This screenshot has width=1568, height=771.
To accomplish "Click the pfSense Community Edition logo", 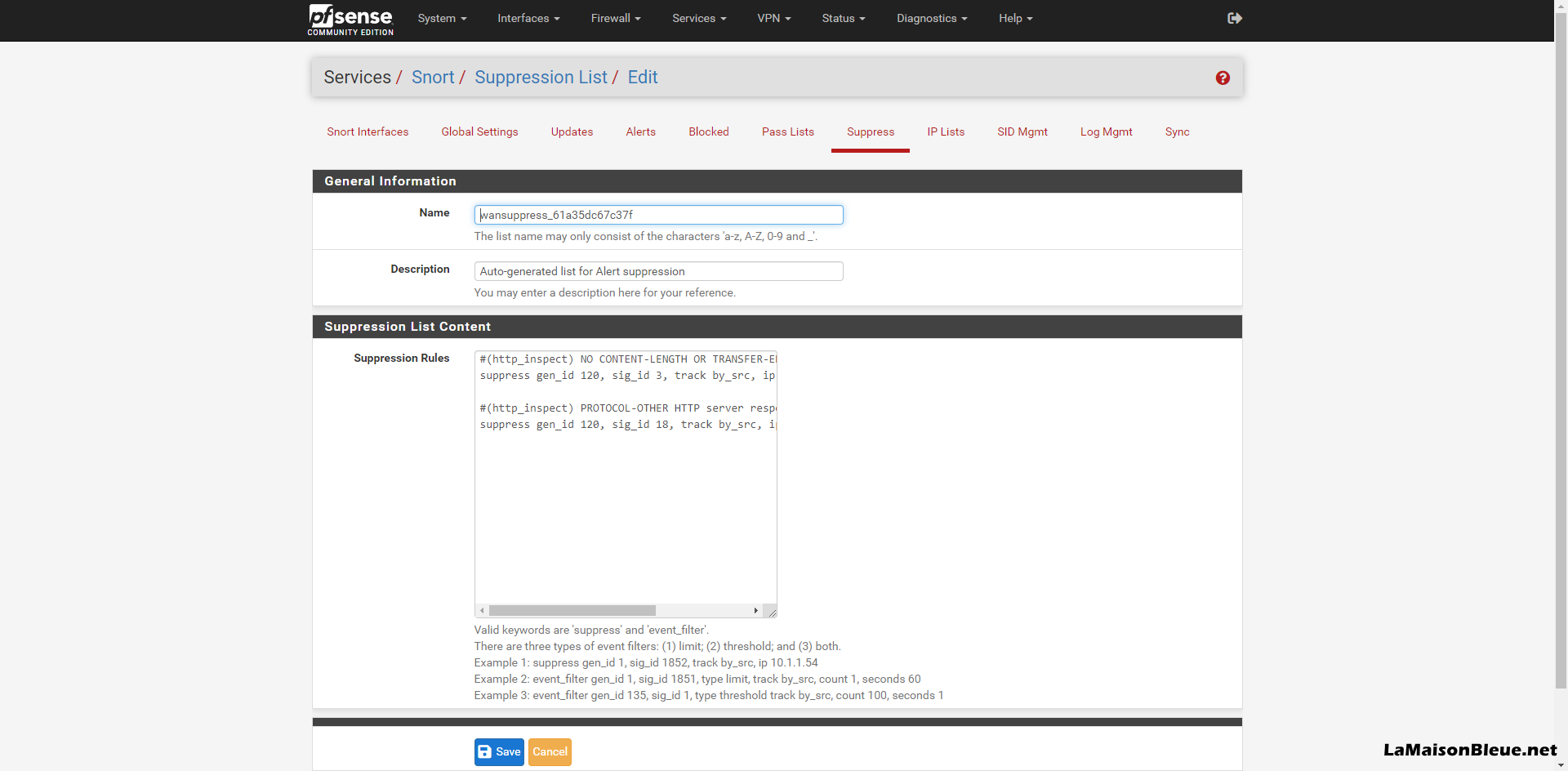I will point(350,20).
